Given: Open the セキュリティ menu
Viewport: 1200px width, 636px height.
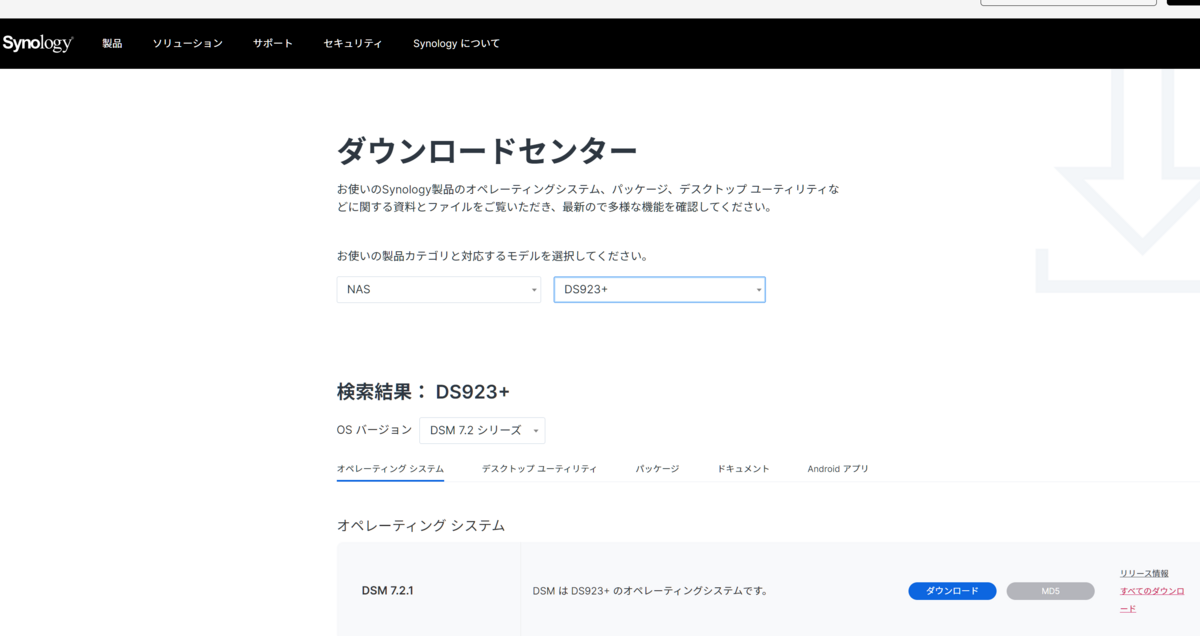Looking at the screenshot, I should click(353, 44).
